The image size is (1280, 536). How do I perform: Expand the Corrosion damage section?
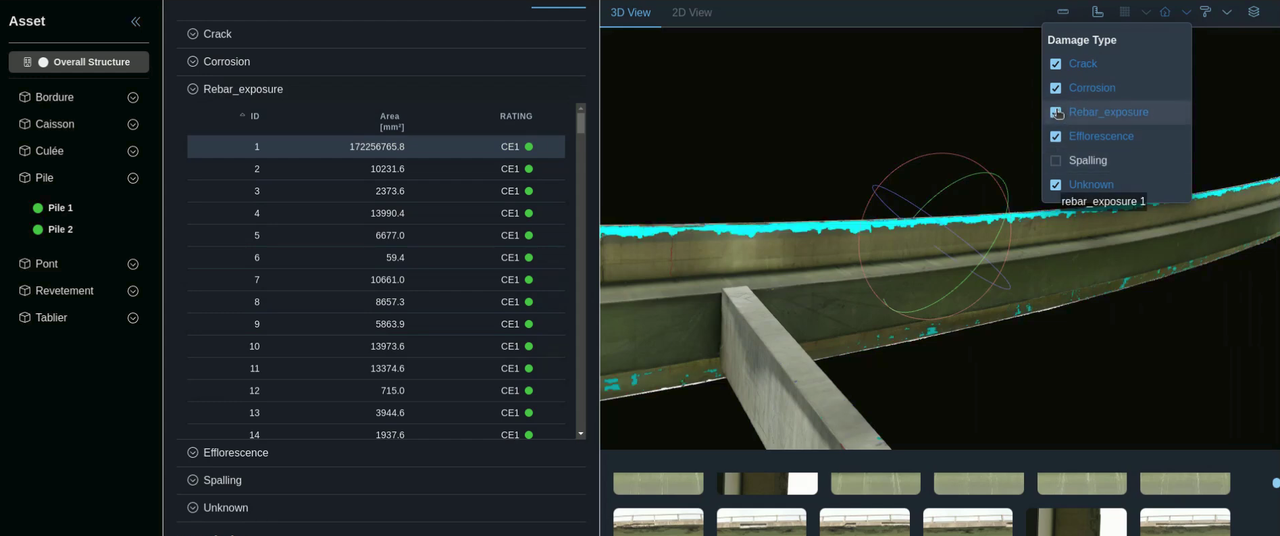(x=193, y=62)
